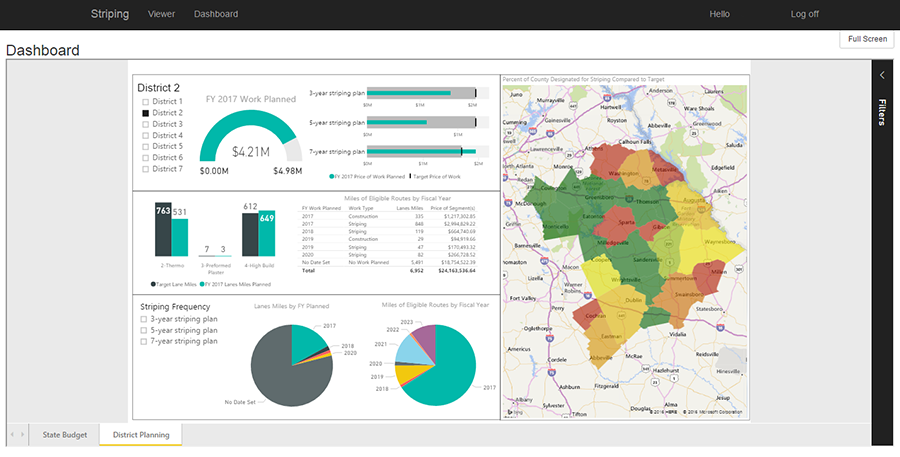Click the Striping brand link
The image size is (900, 457).
coord(110,14)
